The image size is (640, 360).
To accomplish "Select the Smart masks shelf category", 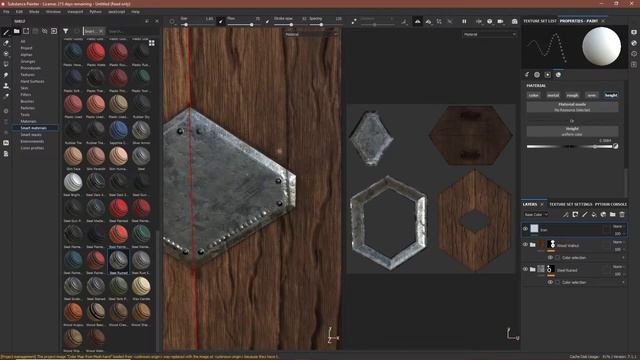I will [31, 135].
